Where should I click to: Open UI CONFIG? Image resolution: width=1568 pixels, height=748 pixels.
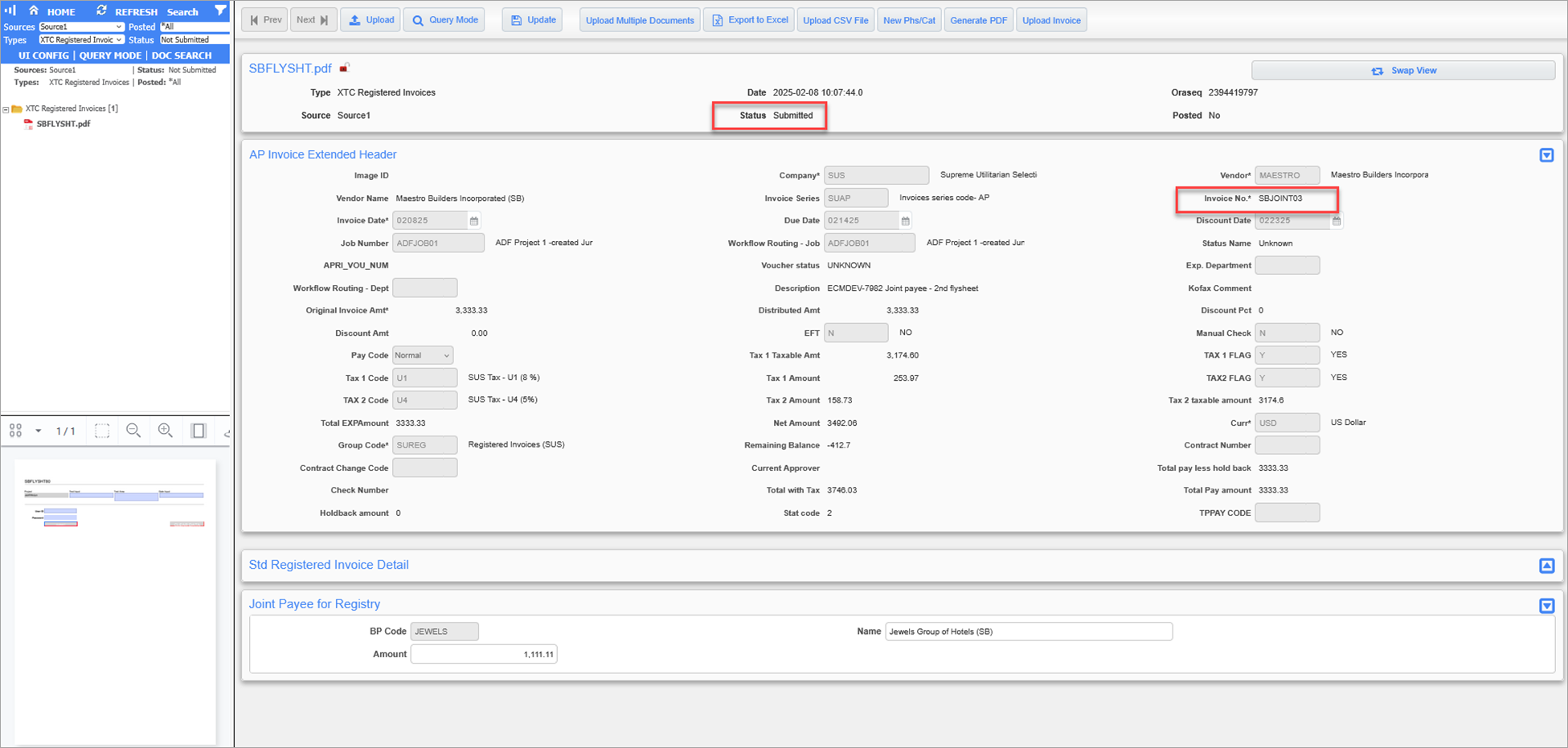(x=44, y=55)
